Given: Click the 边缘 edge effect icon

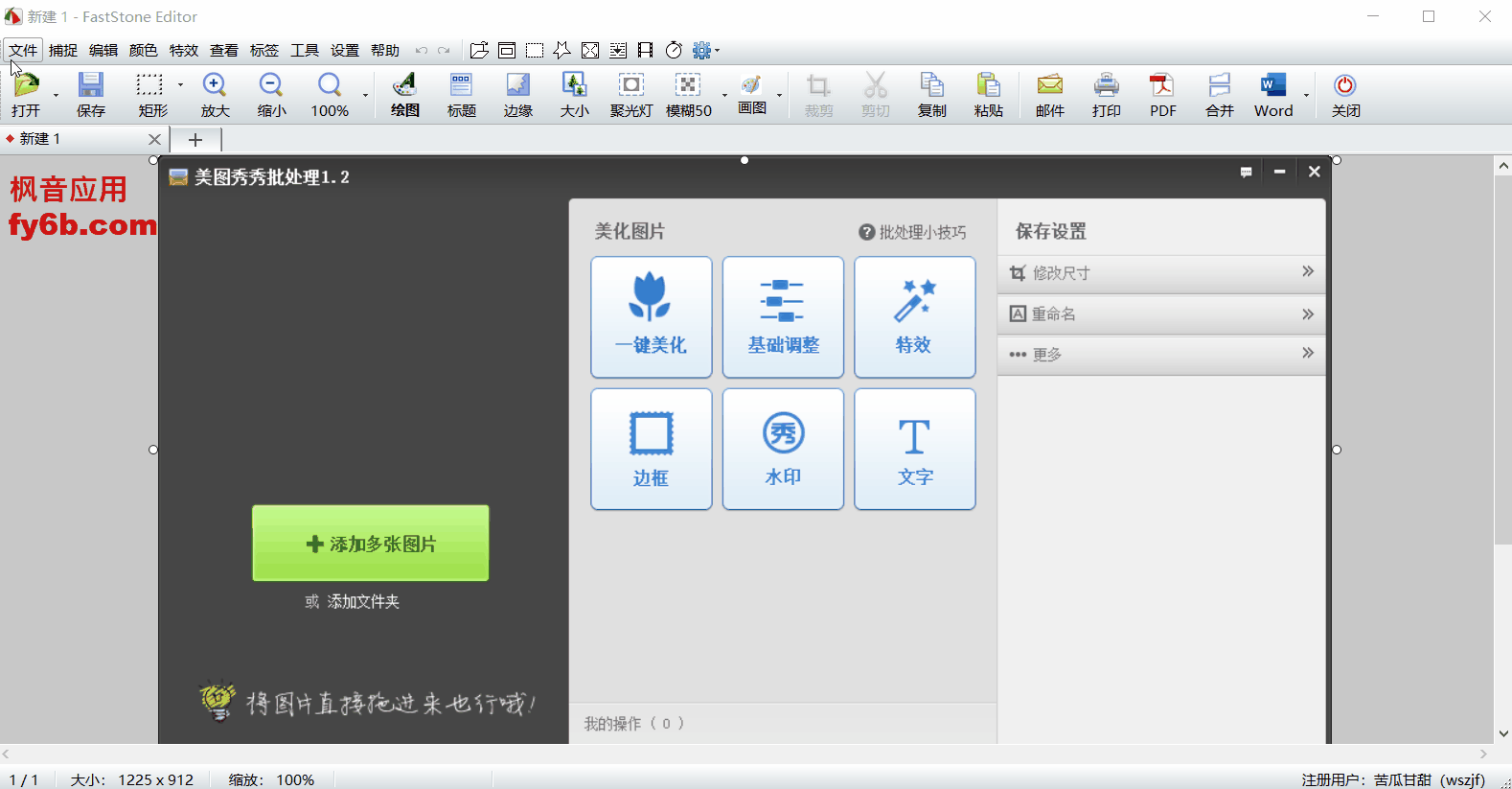Looking at the screenshot, I should tap(517, 95).
